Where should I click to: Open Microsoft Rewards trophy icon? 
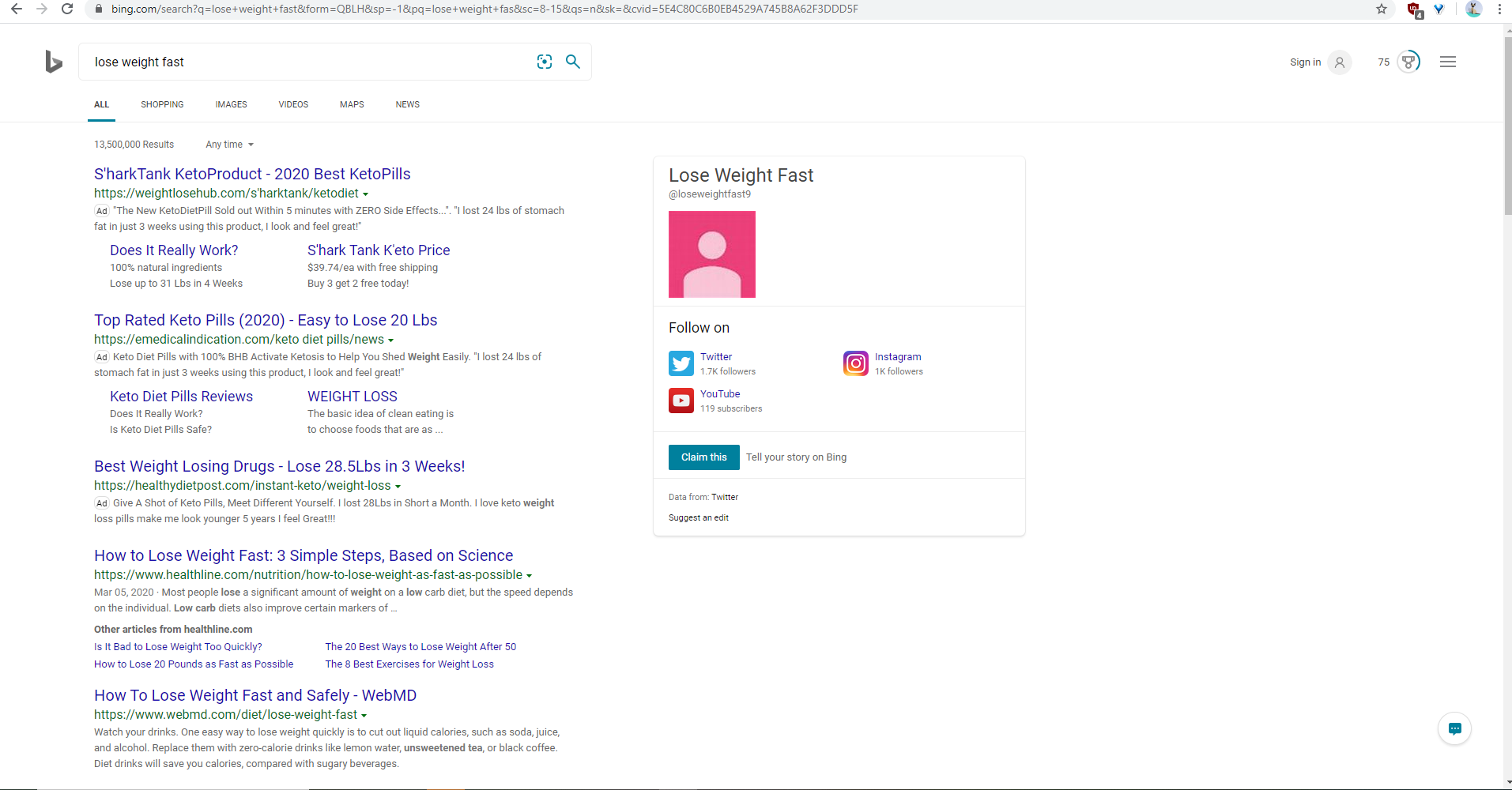tap(1408, 62)
